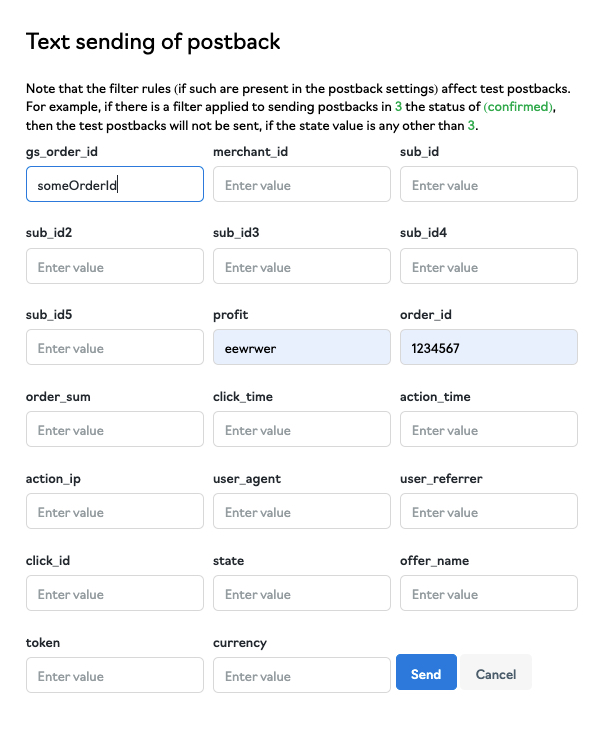Screen dimensions: 604x734
Task: Focus the state input field
Action: coord(302,593)
